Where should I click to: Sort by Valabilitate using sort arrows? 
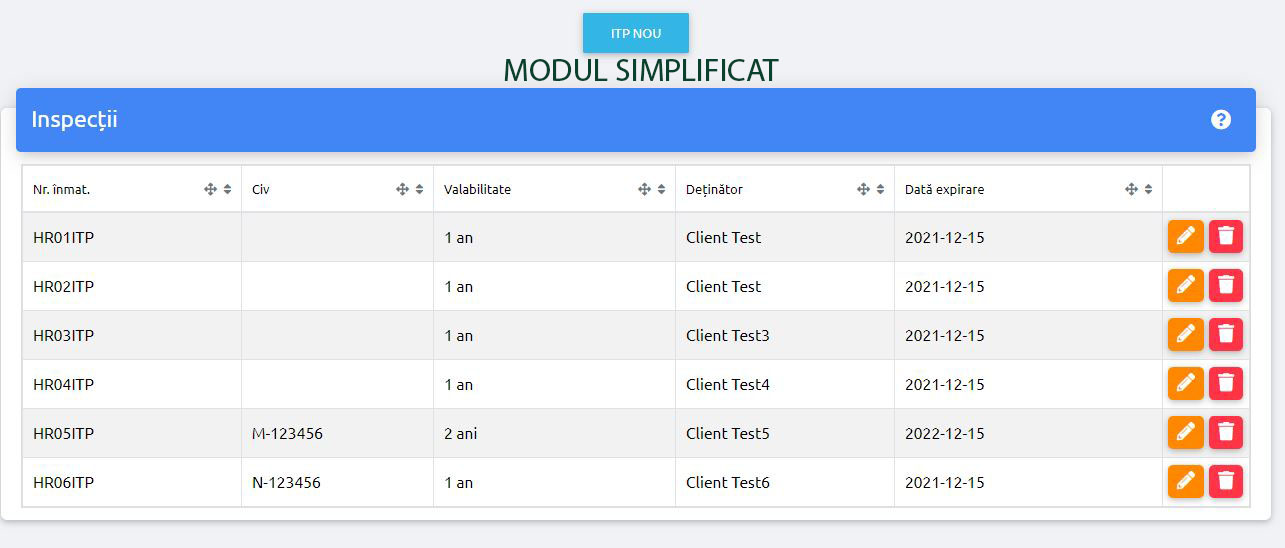click(x=662, y=189)
